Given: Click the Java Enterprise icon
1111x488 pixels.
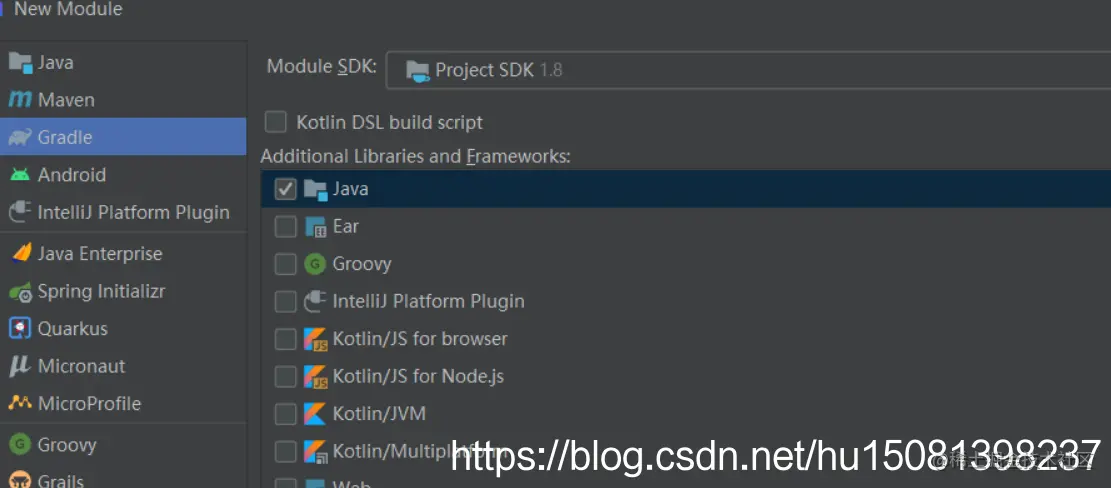Looking at the screenshot, I should 21,253.
